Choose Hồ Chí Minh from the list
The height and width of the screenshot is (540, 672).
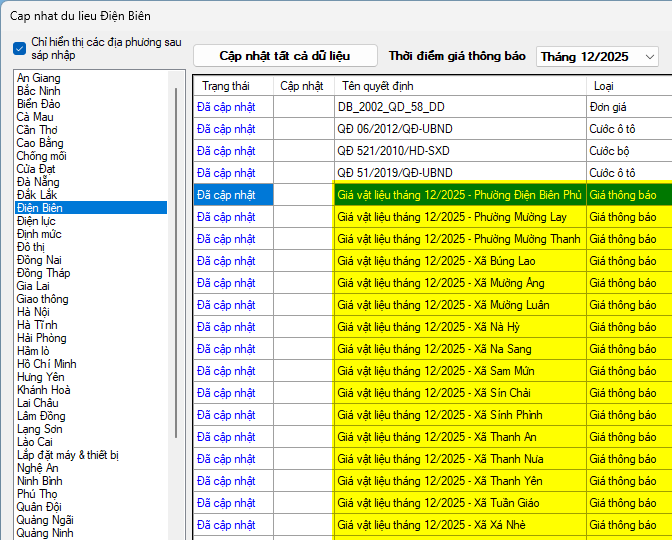tap(46, 364)
